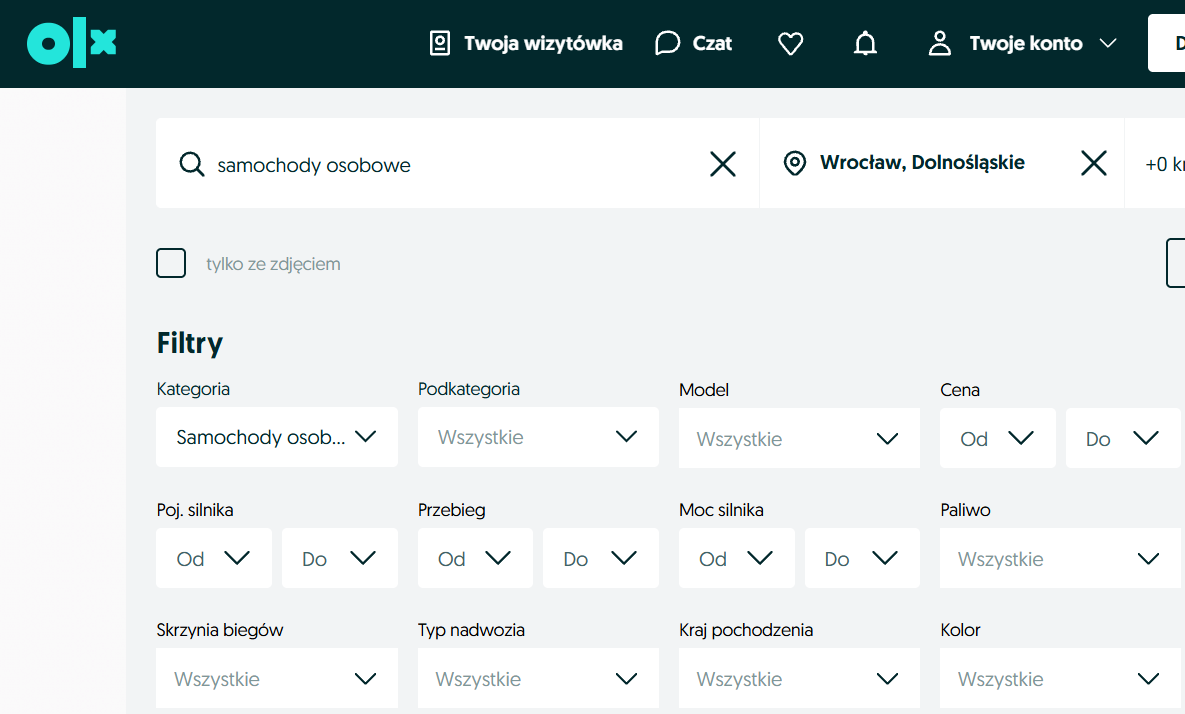1185x714 pixels.
Task: Click the Twoja wizytówka link
Action: 543,43
